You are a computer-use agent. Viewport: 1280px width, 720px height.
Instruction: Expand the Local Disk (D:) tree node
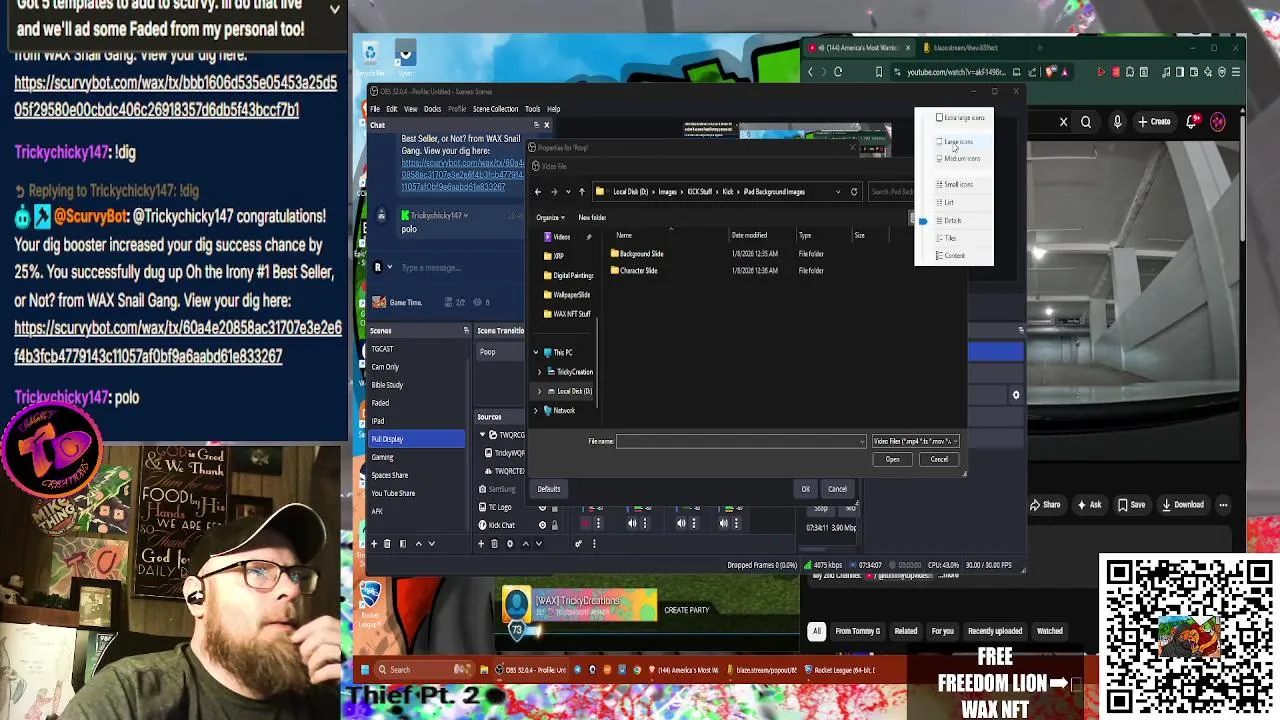coord(540,392)
